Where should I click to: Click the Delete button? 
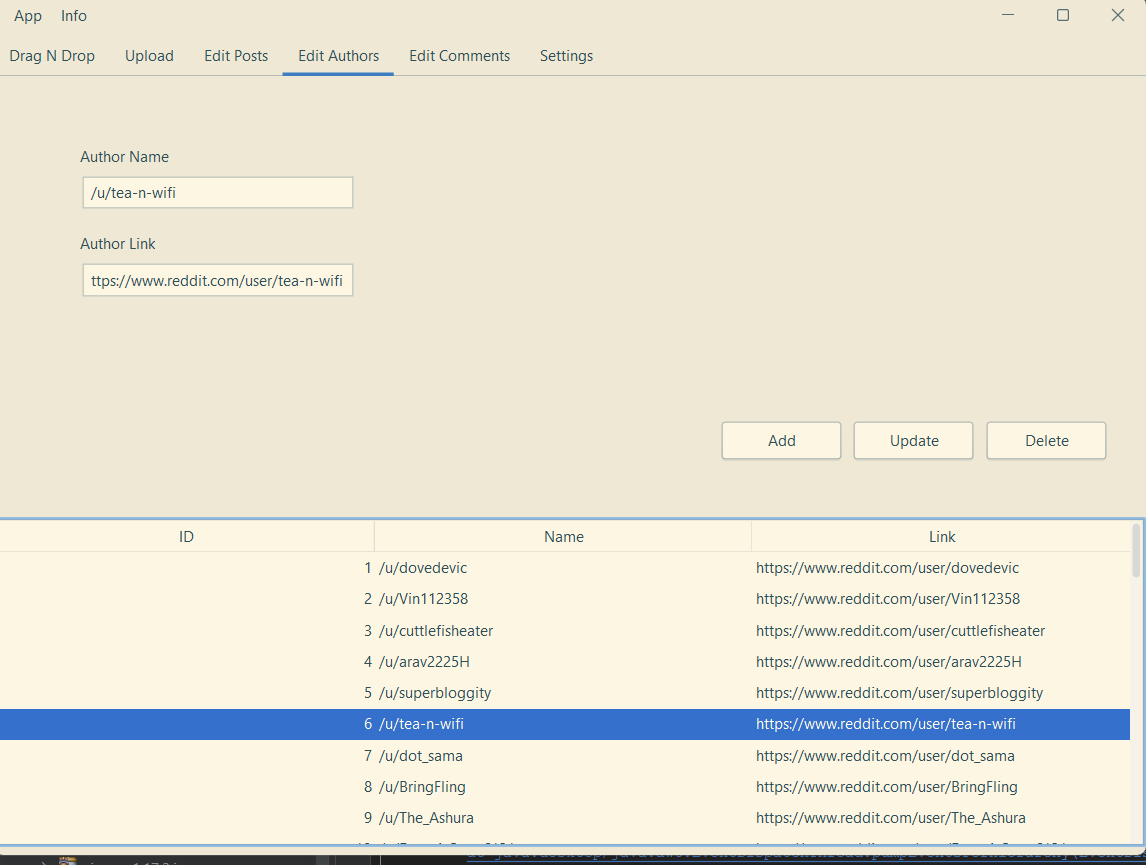[x=1047, y=441]
